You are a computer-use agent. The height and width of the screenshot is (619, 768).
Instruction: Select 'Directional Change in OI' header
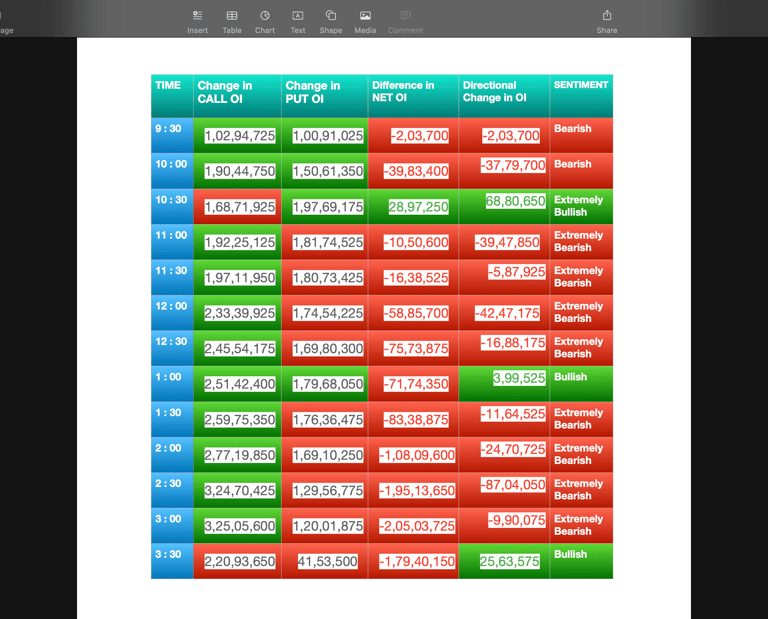tap(504, 96)
